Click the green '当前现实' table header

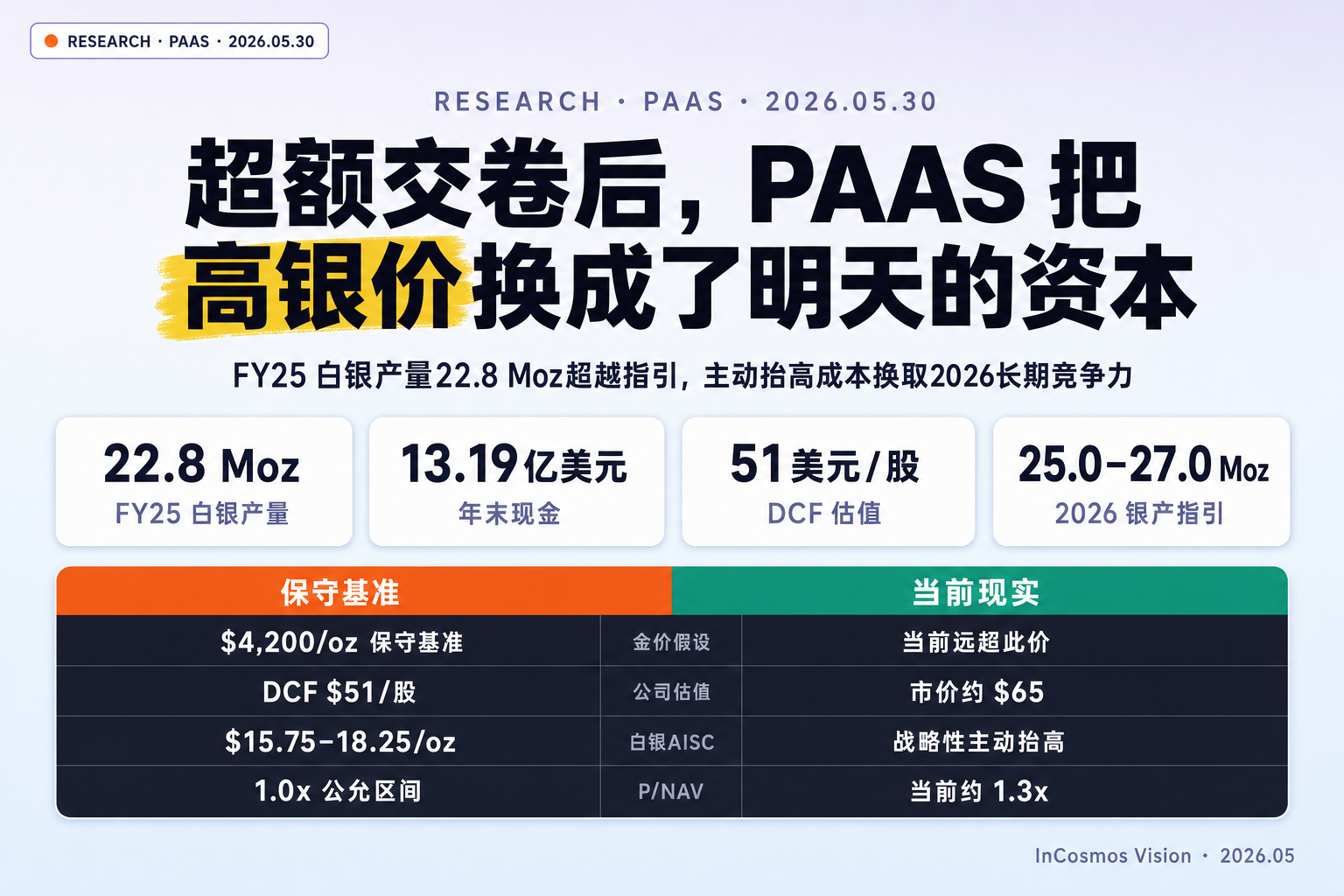tap(980, 591)
